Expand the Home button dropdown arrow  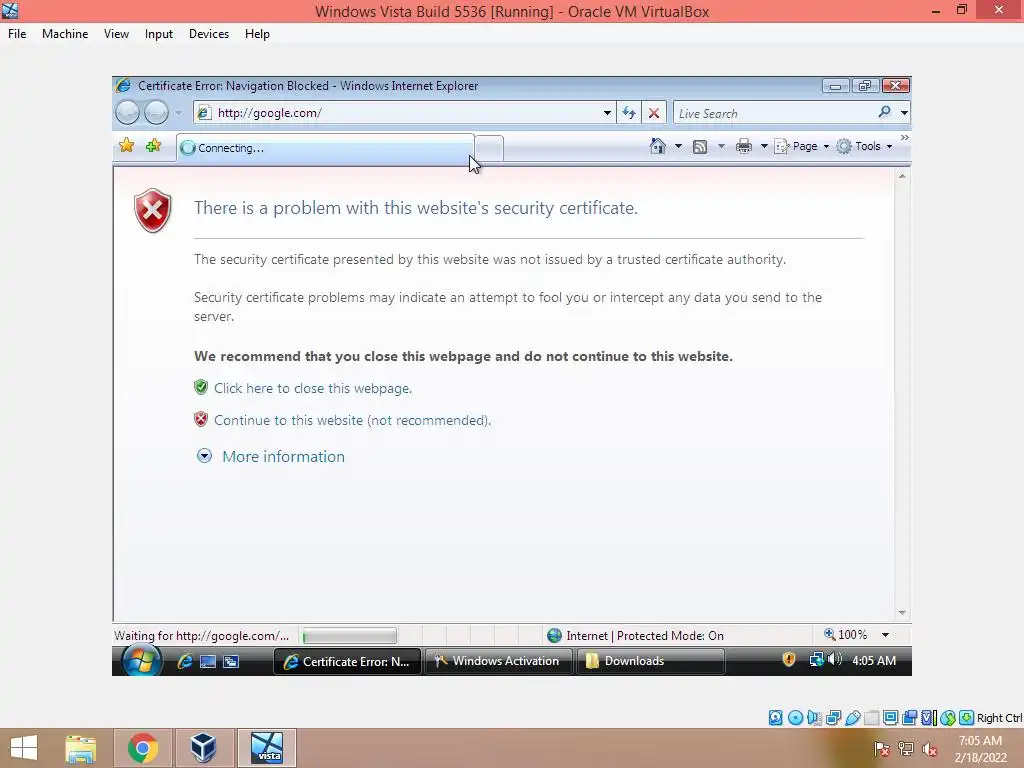[x=678, y=146]
